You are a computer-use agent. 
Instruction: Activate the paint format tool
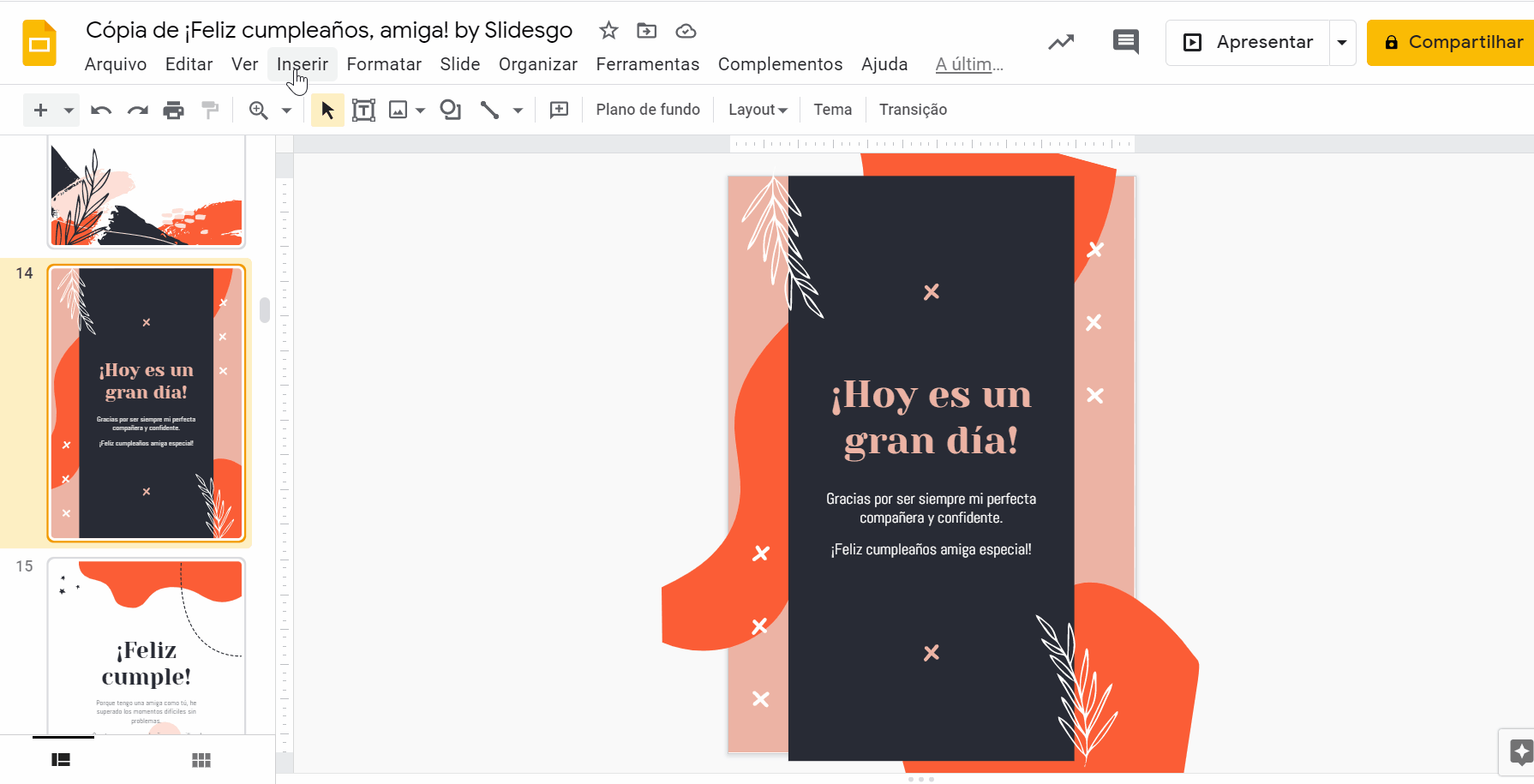click(209, 110)
